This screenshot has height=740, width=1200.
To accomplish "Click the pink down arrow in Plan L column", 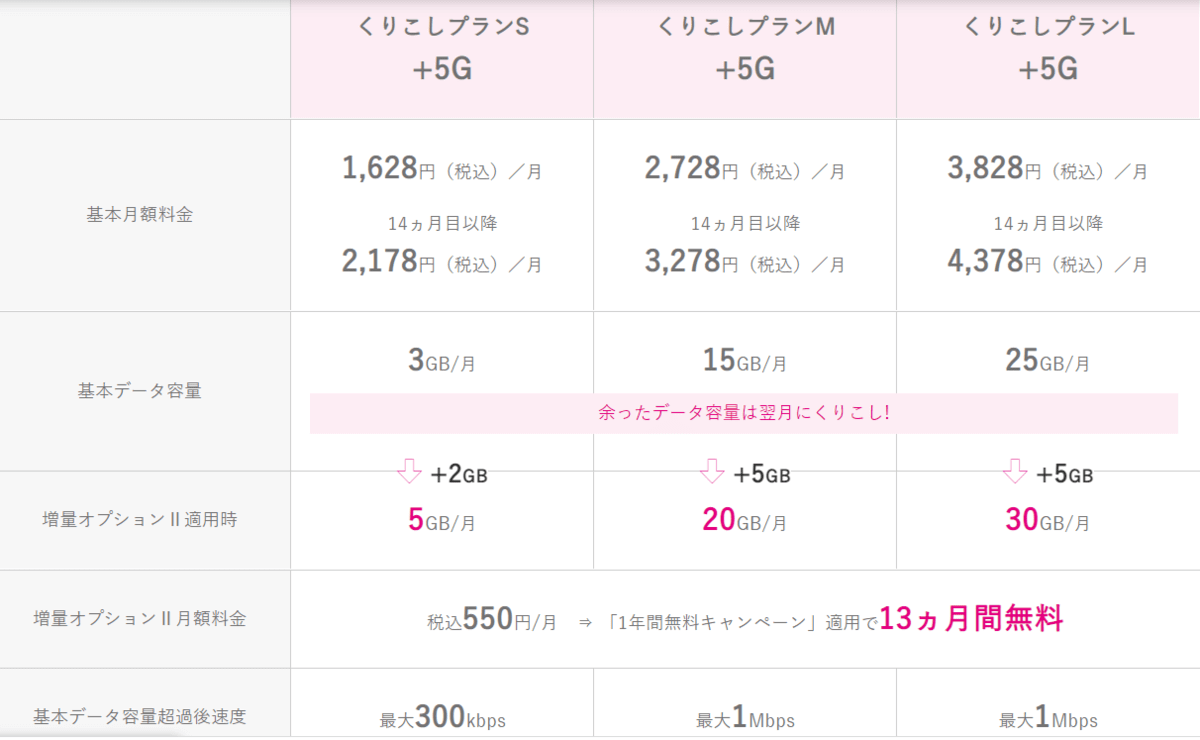I will tap(1015, 472).
